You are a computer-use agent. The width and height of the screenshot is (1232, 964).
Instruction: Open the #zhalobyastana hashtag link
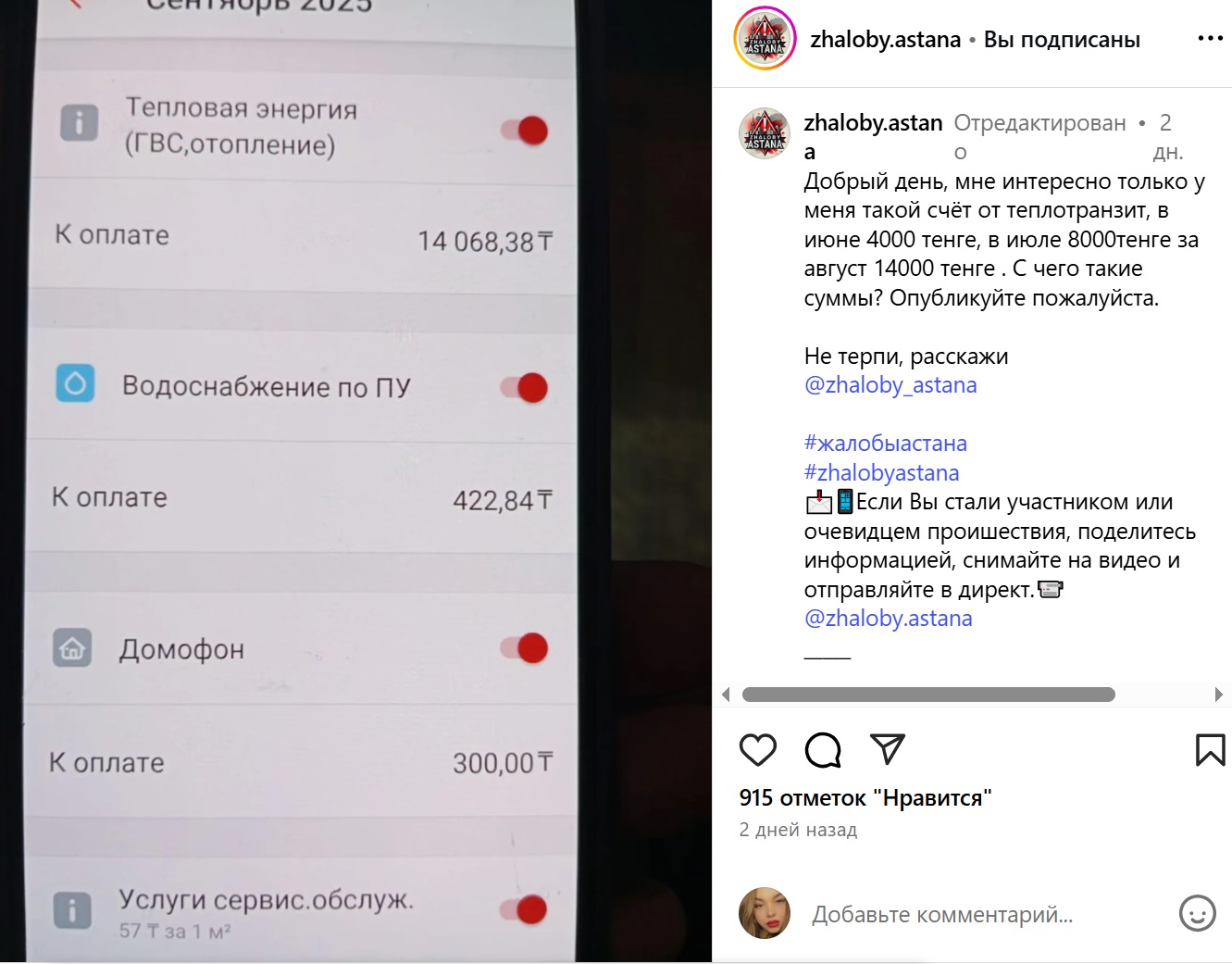[x=881, y=473]
